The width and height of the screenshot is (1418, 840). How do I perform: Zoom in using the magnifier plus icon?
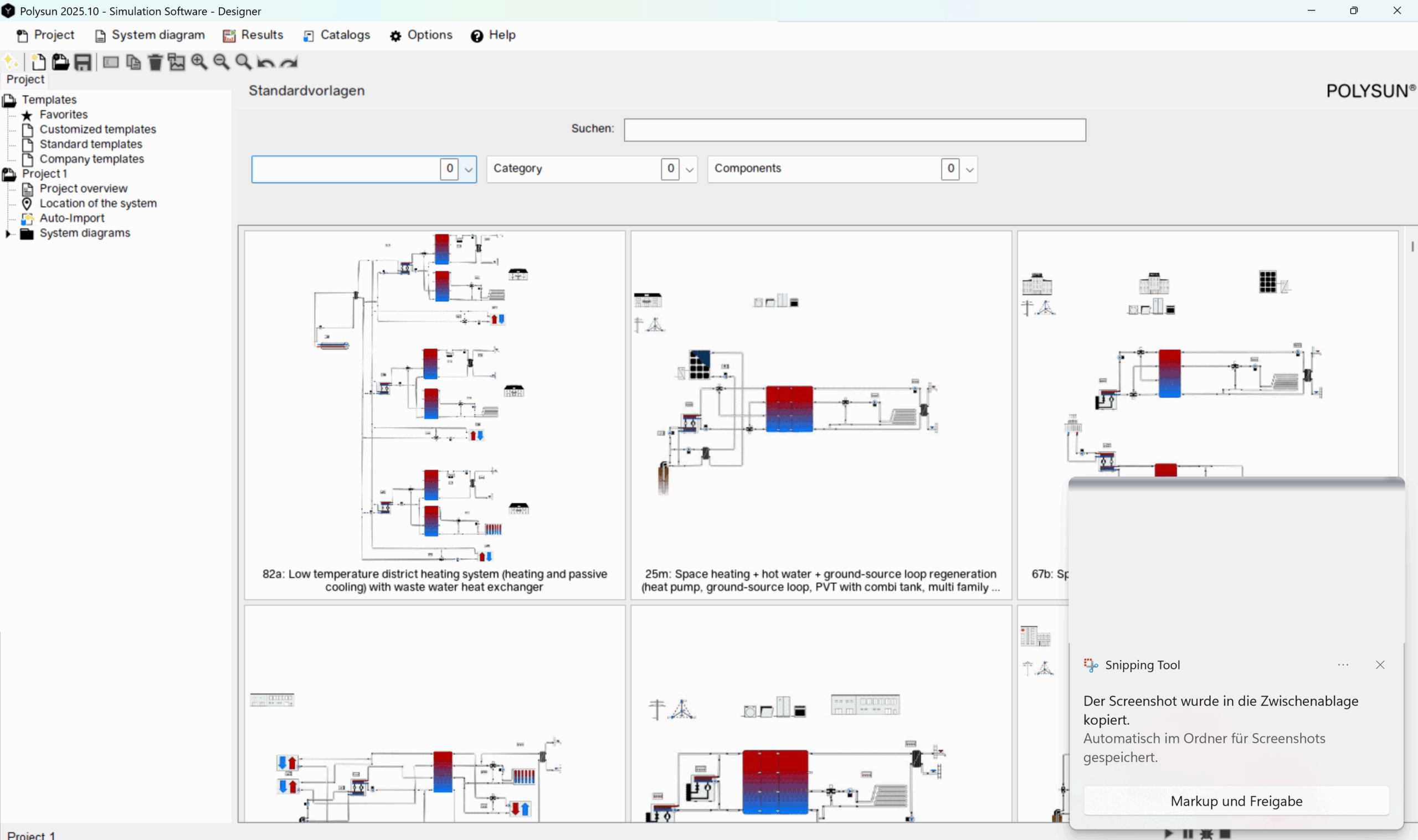pyautogui.click(x=199, y=62)
